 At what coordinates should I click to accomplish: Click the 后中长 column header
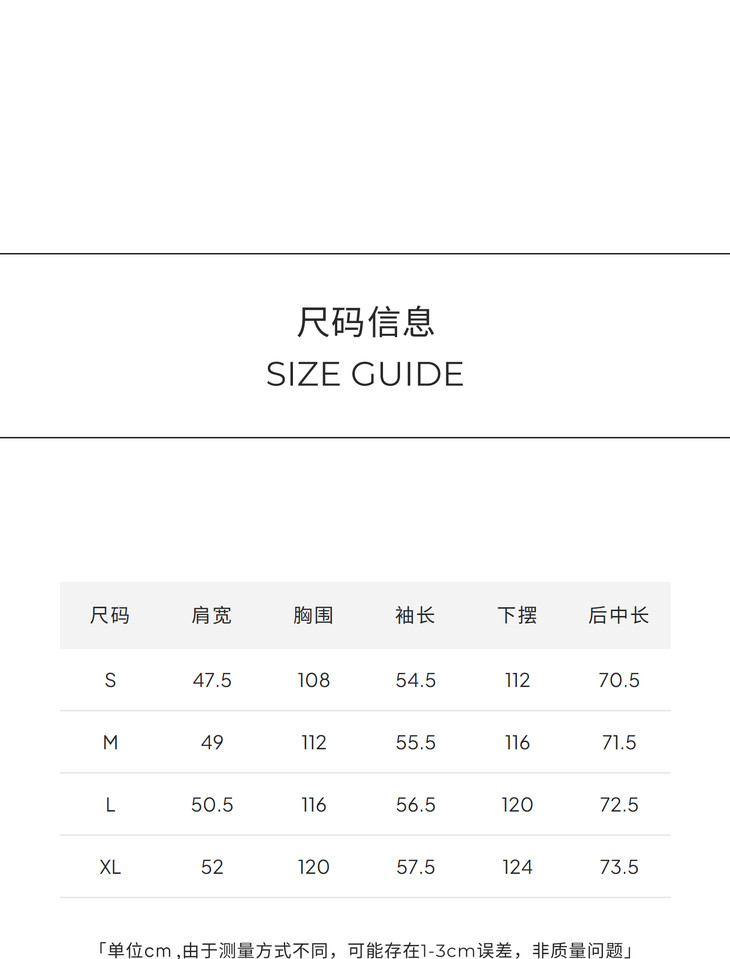[619, 616]
